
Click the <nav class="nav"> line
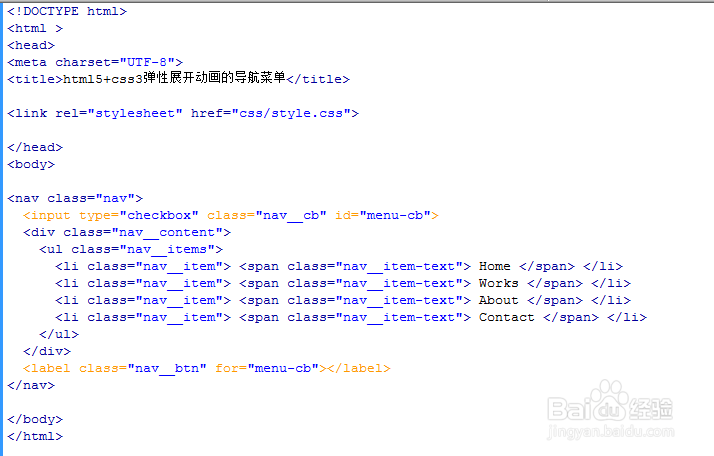(x=75, y=198)
